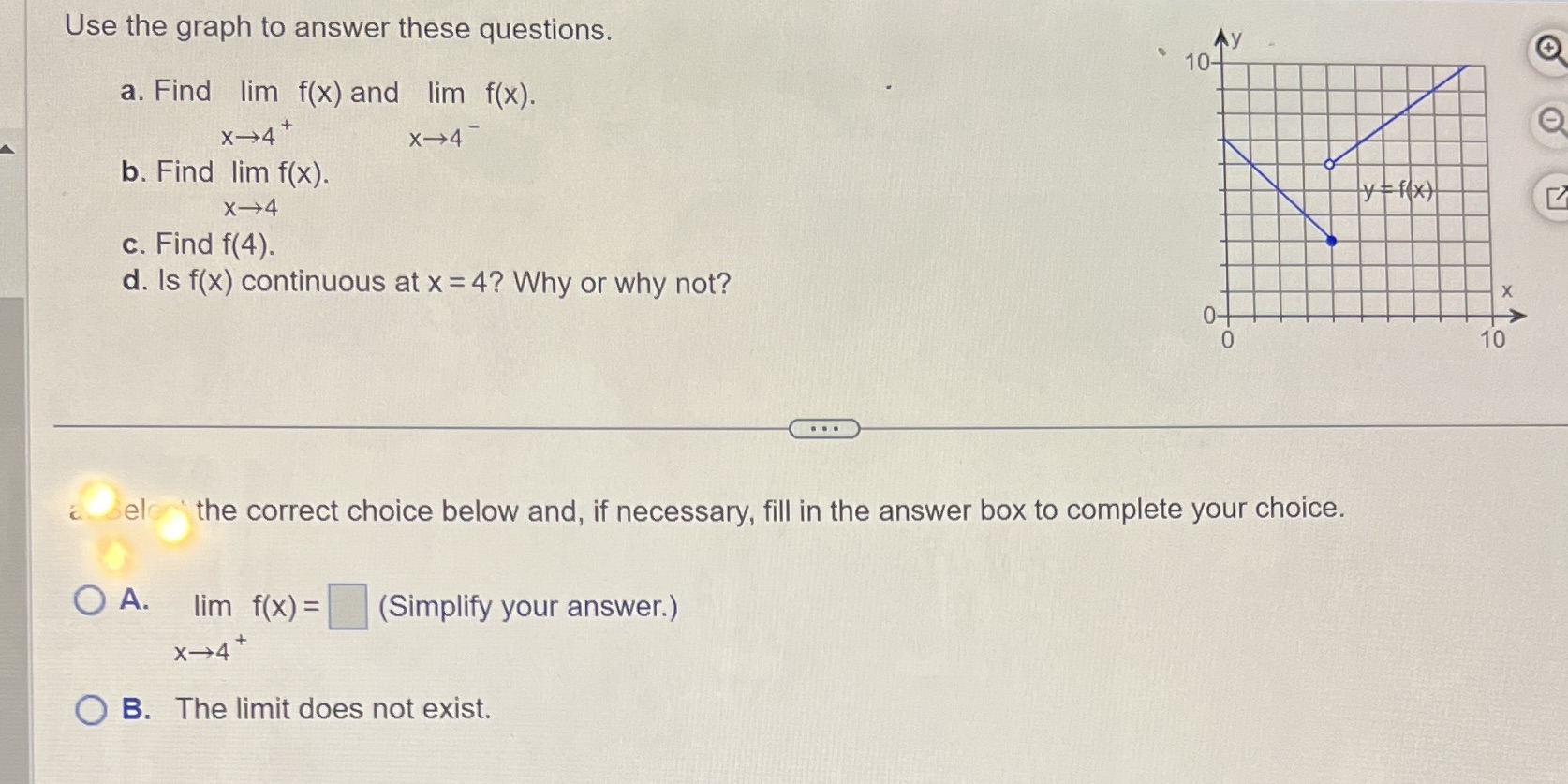Viewport: 1568px width, 784px height.
Task: Click part a of the question text
Action: [328, 92]
